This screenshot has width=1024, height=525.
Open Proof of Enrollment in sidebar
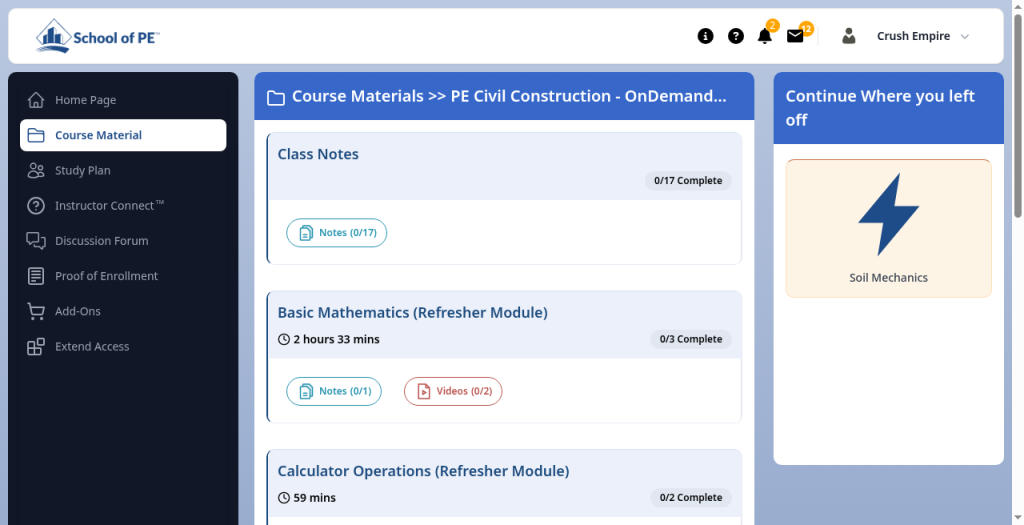[123, 276]
